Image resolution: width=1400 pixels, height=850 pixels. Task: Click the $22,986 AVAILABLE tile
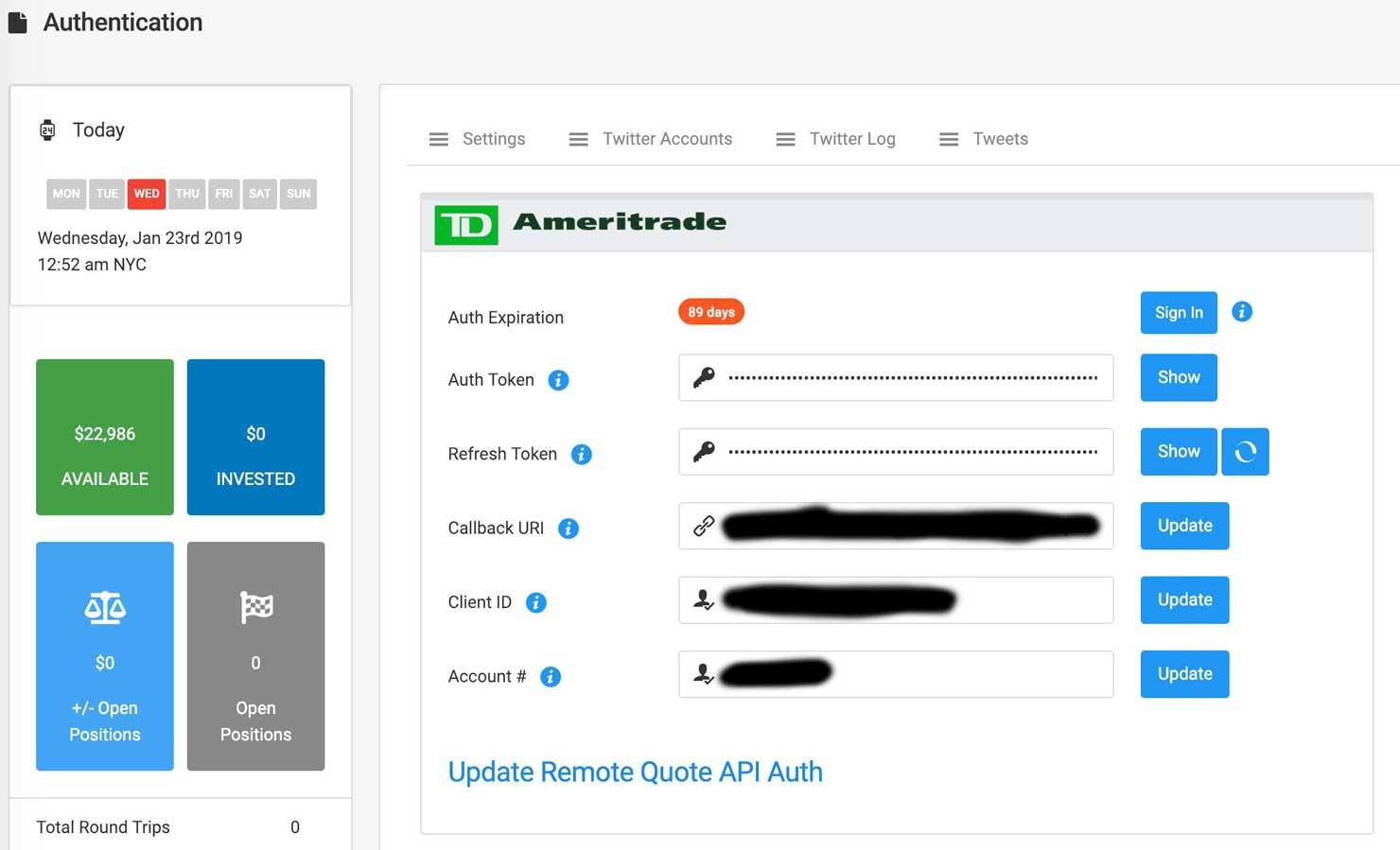(x=105, y=437)
